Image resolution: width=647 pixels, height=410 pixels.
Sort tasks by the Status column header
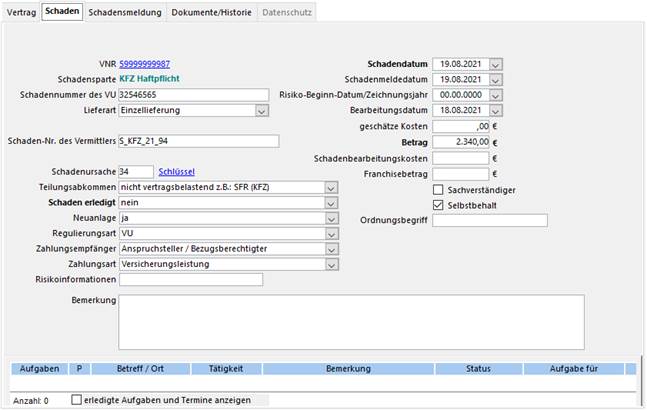478,369
